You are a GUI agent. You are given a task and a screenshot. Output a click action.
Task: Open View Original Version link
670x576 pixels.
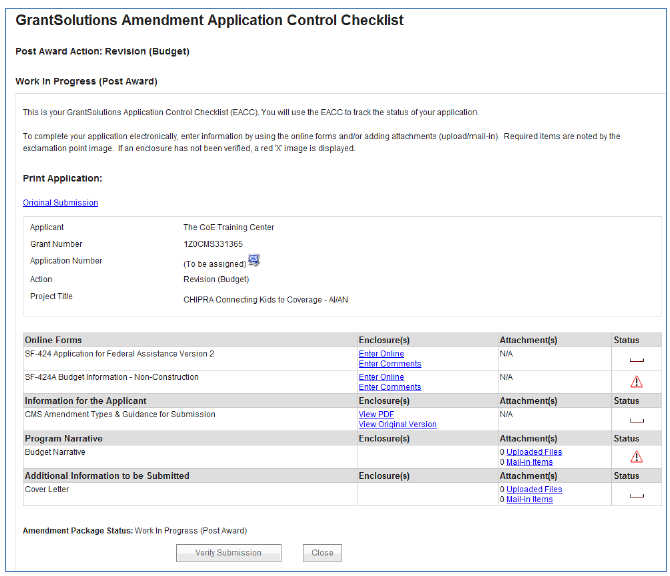(x=397, y=424)
